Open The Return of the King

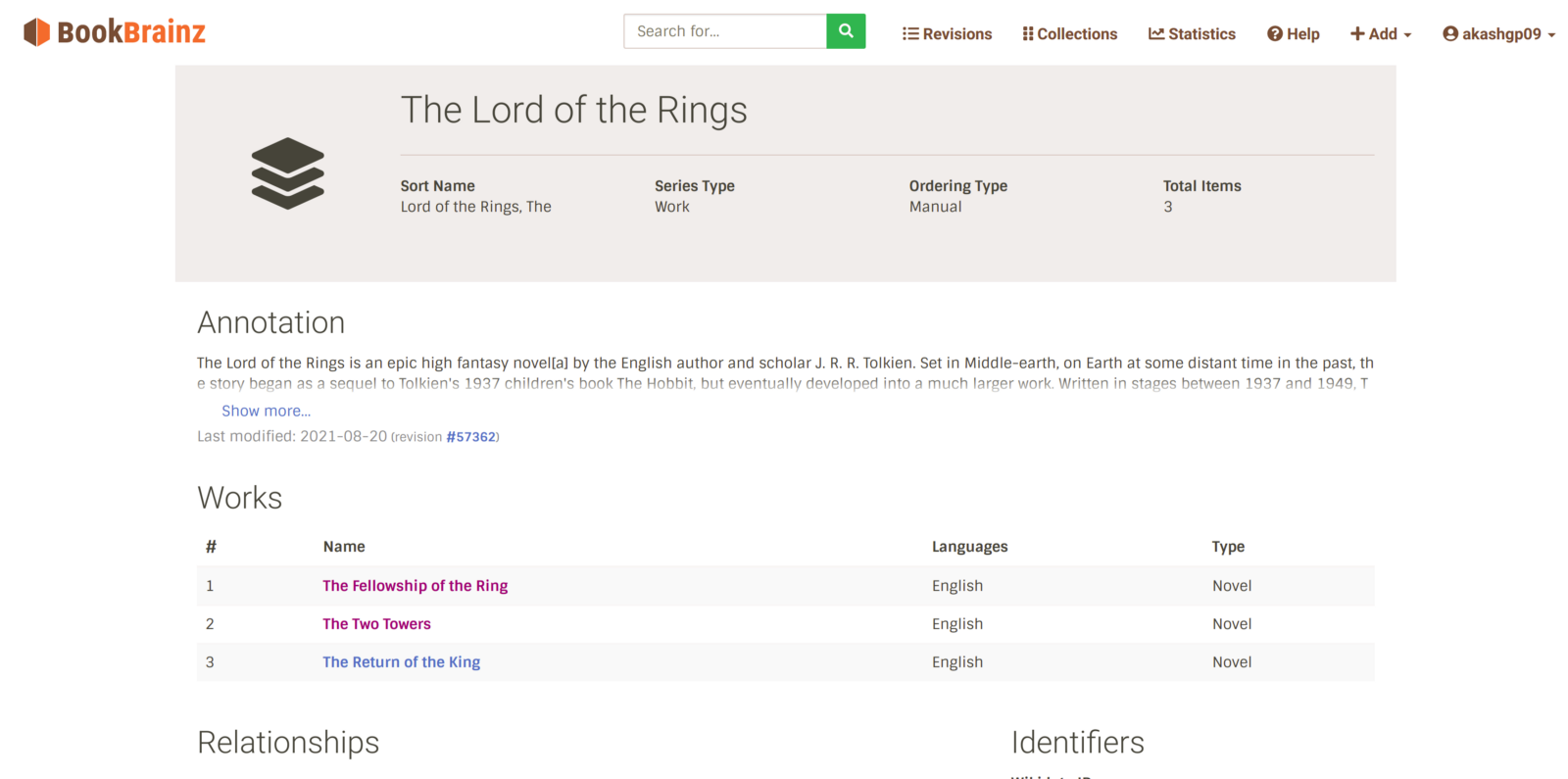pyautogui.click(x=402, y=662)
